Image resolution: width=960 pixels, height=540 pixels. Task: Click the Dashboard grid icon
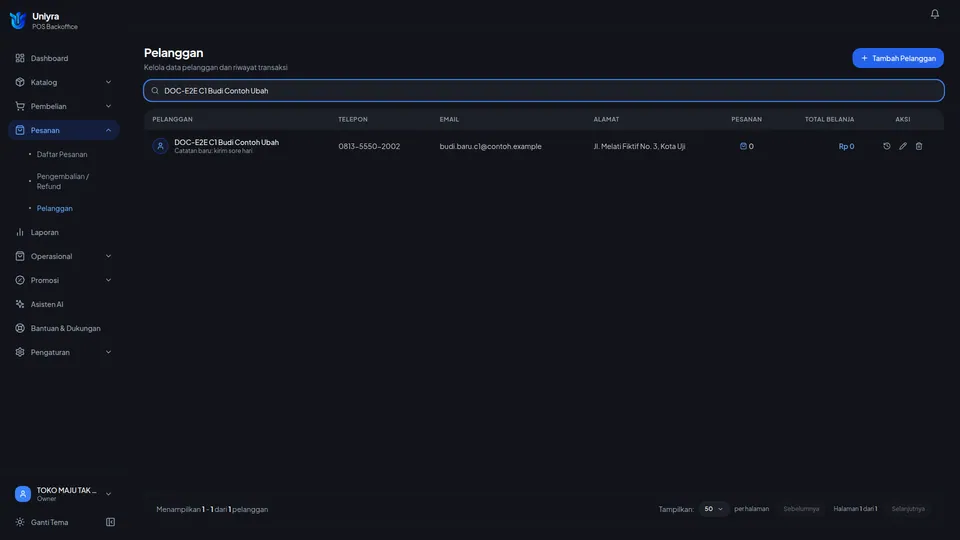(x=20, y=58)
